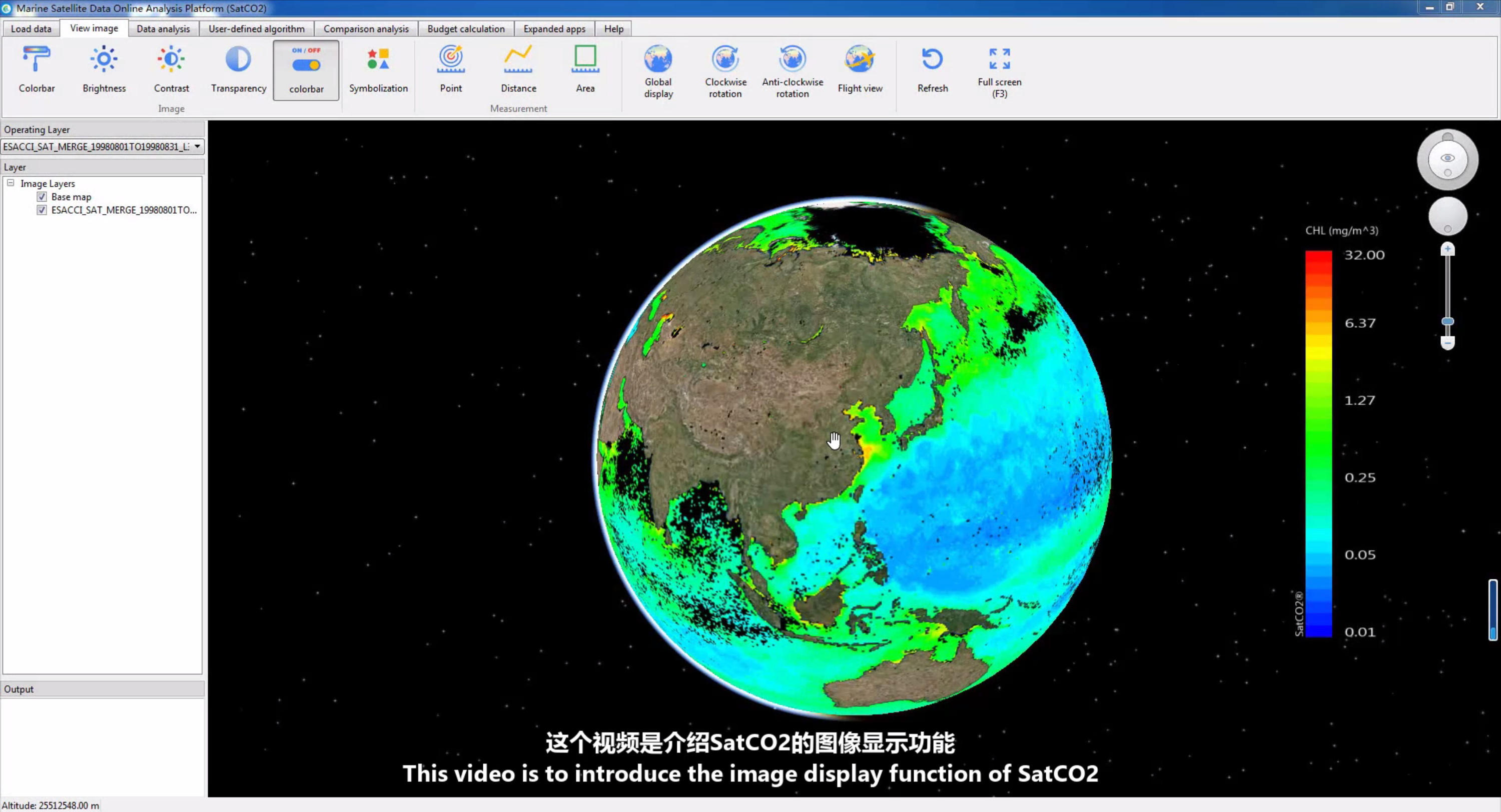Toggle the colorbar ON/OFF switch

pos(306,70)
